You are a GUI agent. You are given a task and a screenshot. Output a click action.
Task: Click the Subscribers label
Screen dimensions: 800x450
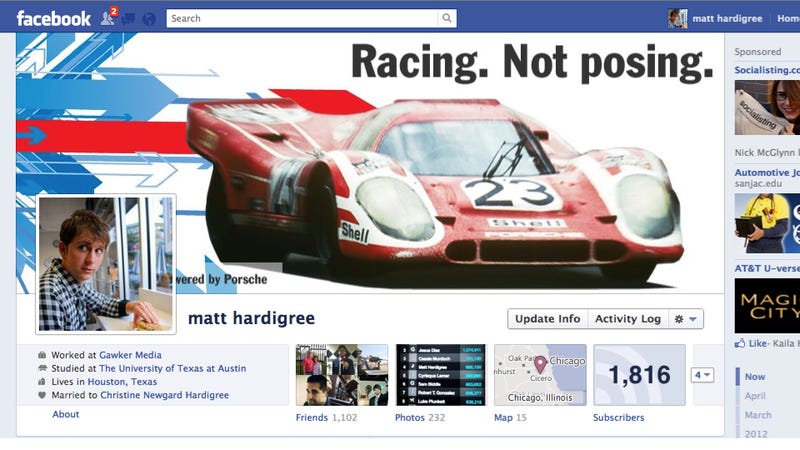pos(618,417)
